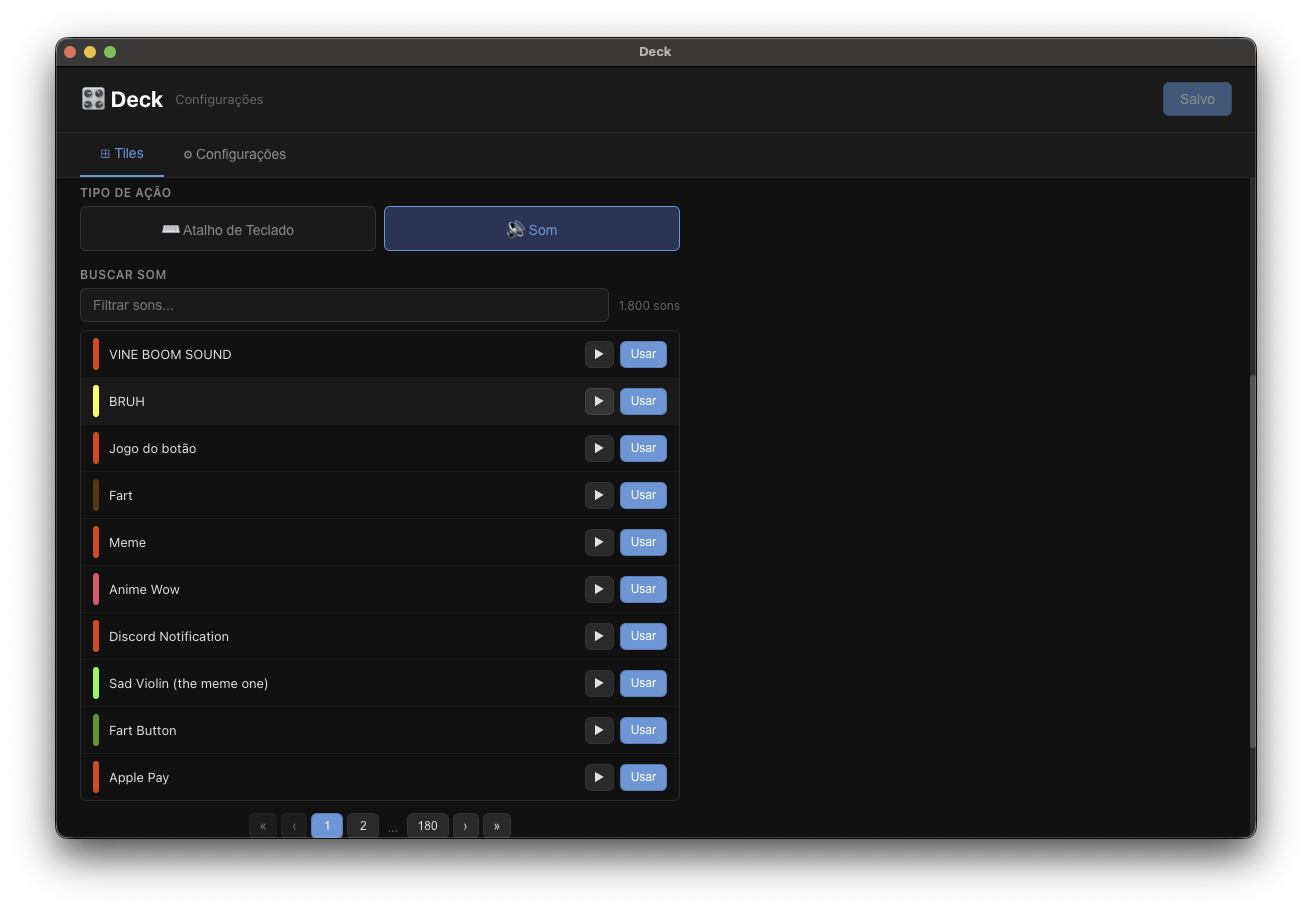
Task: Select the Som action type
Action: (532, 229)
